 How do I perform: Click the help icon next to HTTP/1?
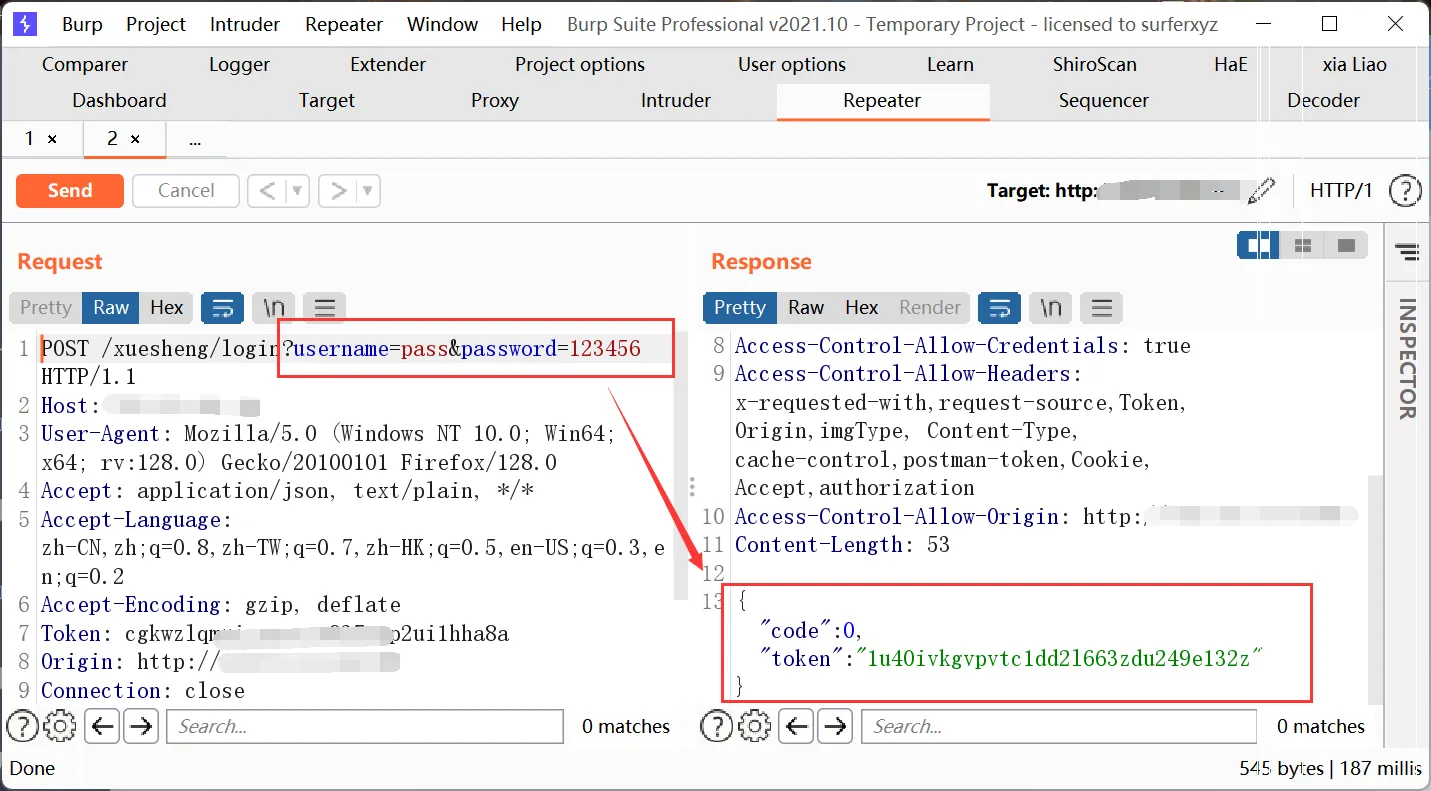[x=1405, y=190]
